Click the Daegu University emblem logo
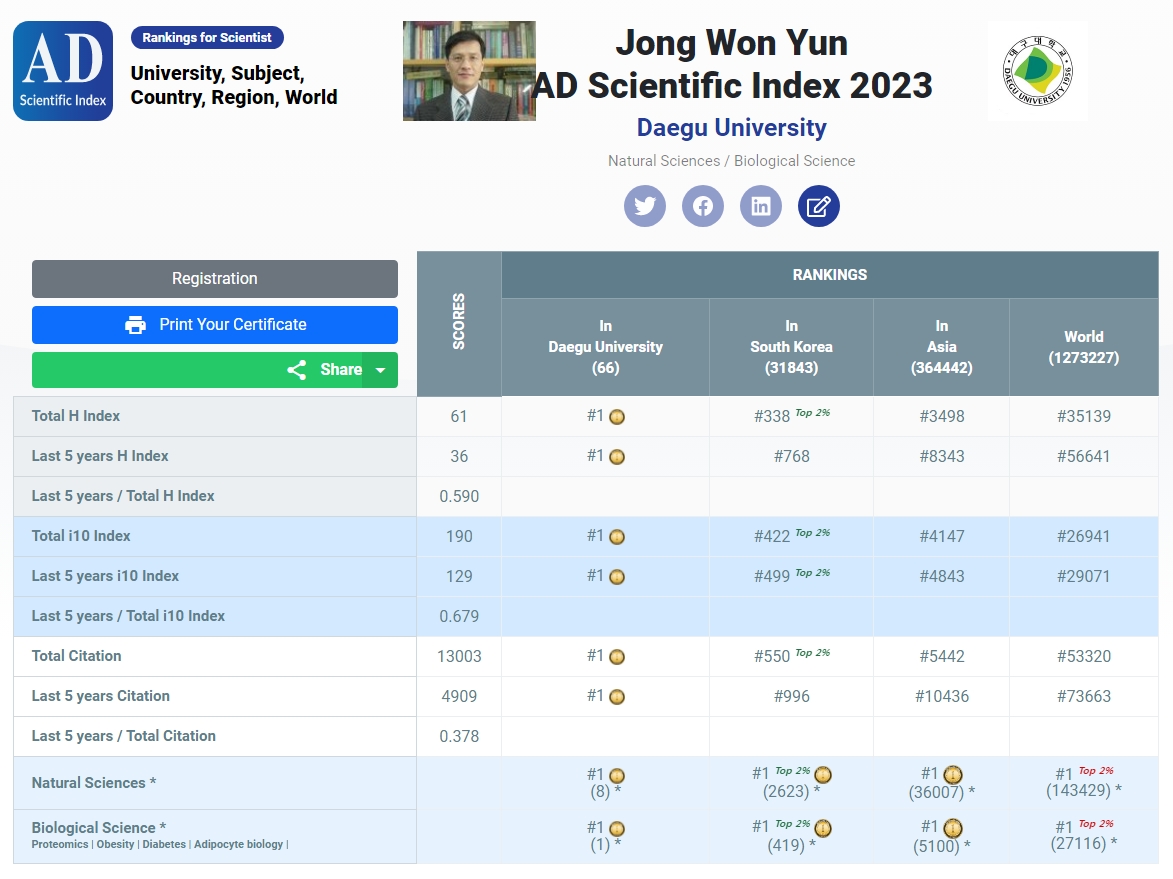 click(1037, 71)
